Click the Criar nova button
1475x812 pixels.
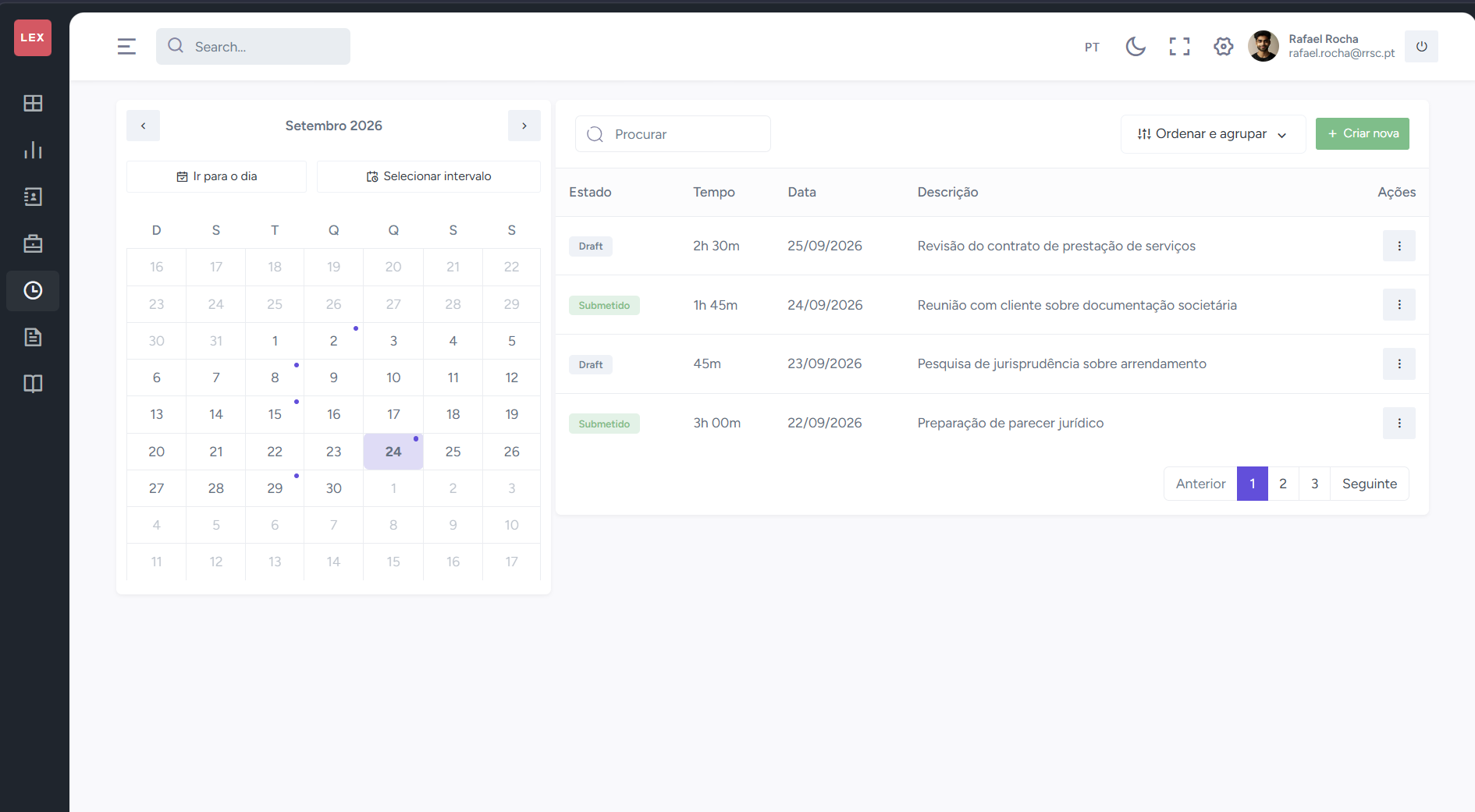[x=1362, y=133]
